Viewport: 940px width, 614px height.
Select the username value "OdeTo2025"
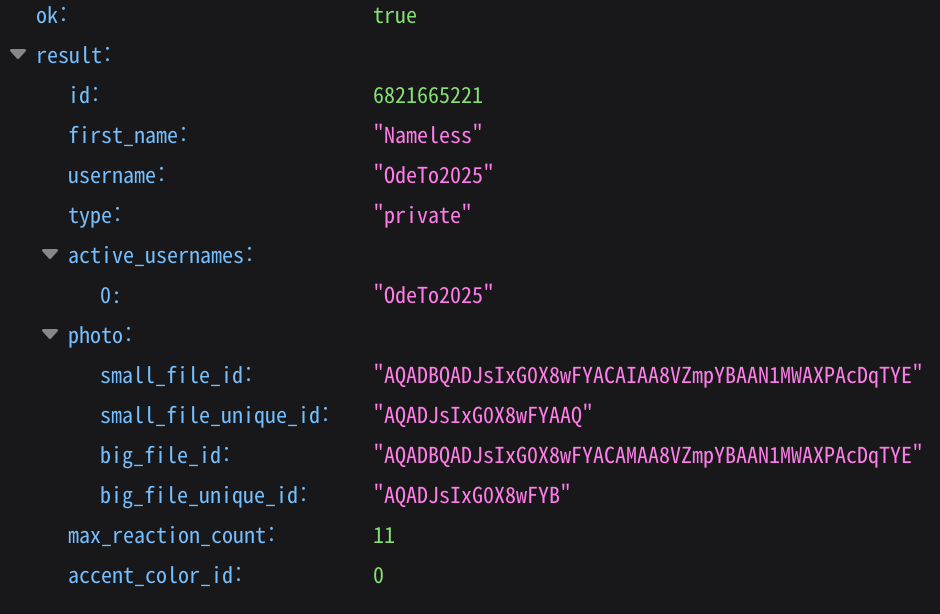coord(433,176)
